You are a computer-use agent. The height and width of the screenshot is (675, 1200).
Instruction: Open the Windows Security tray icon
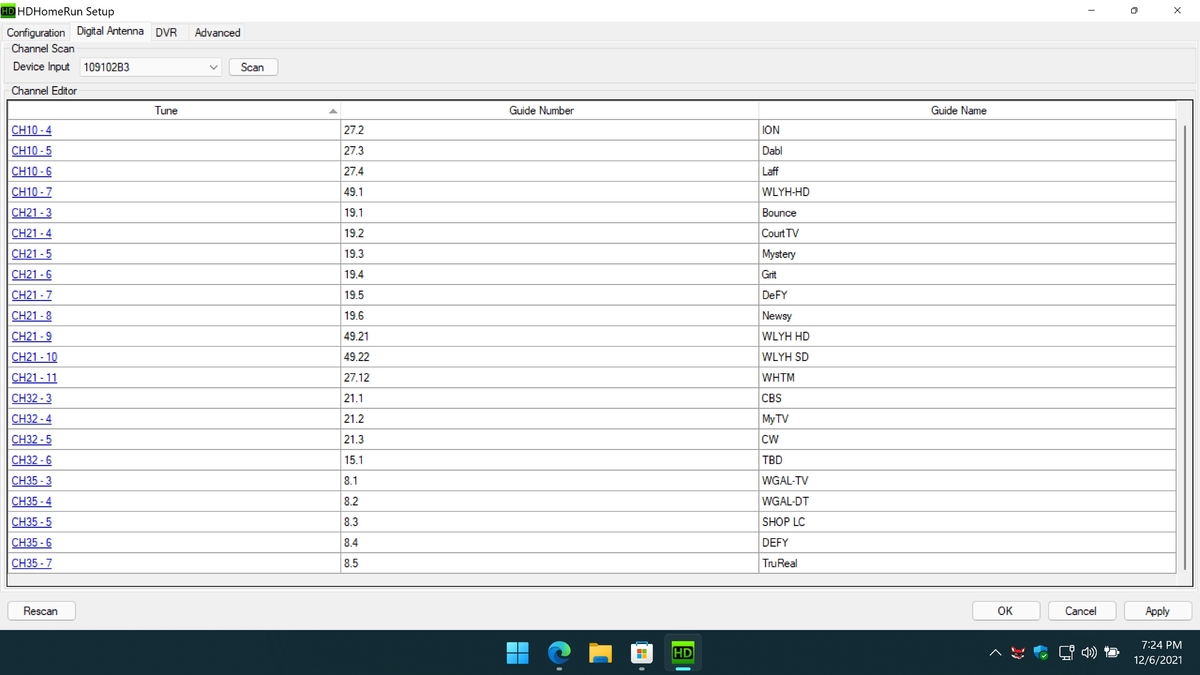click(1041, 653)
